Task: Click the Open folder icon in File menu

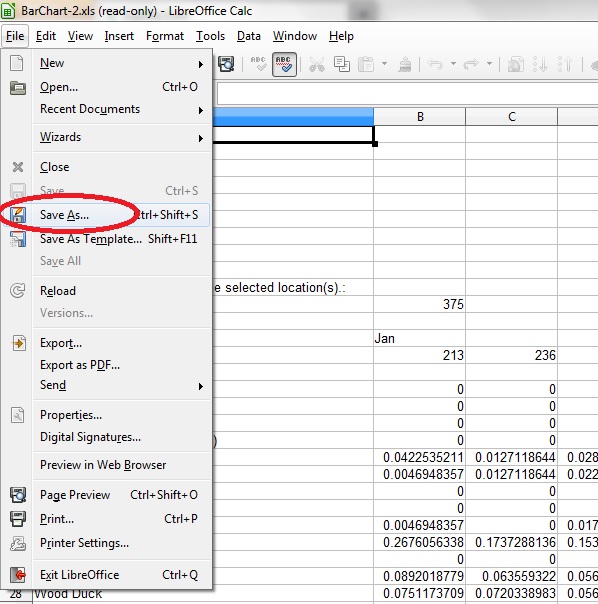Action: click(18, 88)
